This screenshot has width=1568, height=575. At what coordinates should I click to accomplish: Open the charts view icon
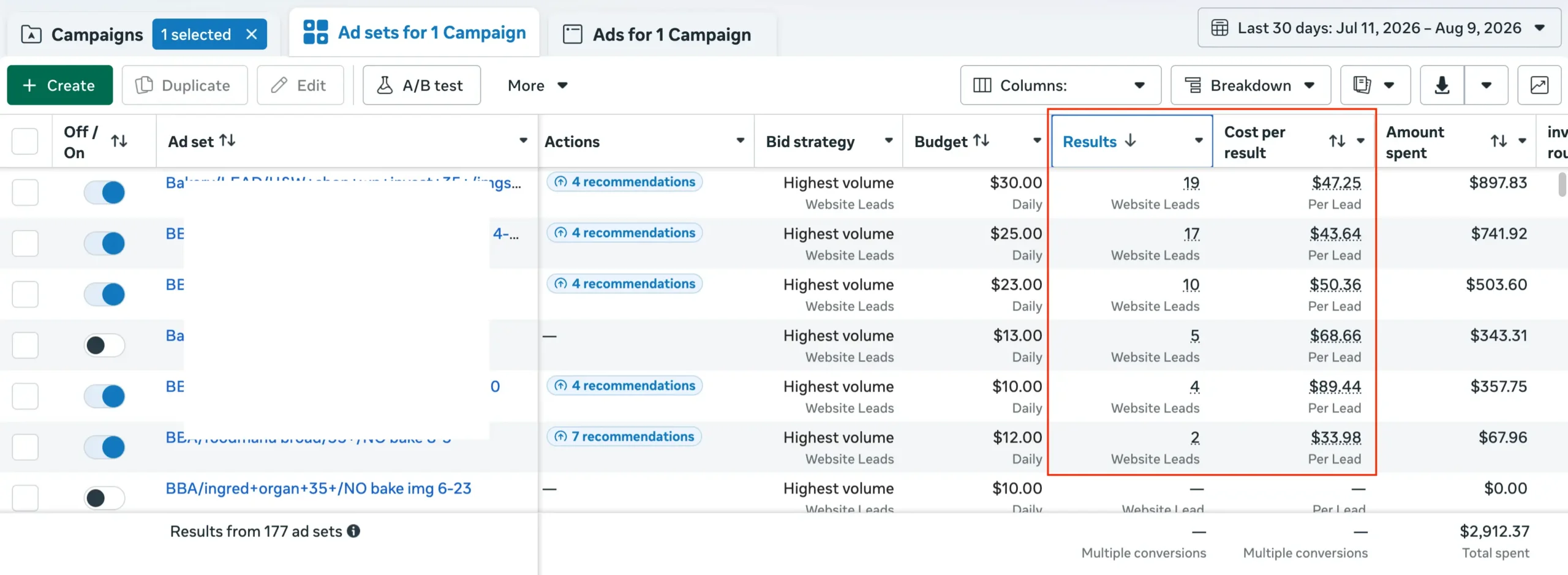(1539, 85)
